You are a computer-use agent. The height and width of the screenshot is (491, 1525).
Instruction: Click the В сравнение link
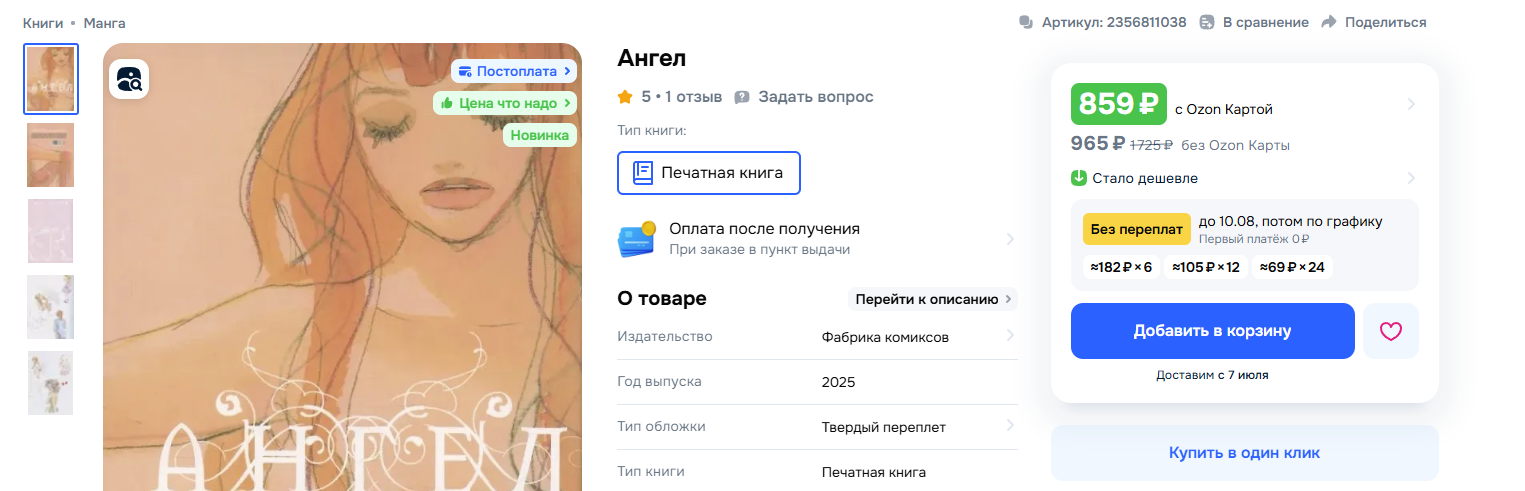click(1265, 22)
